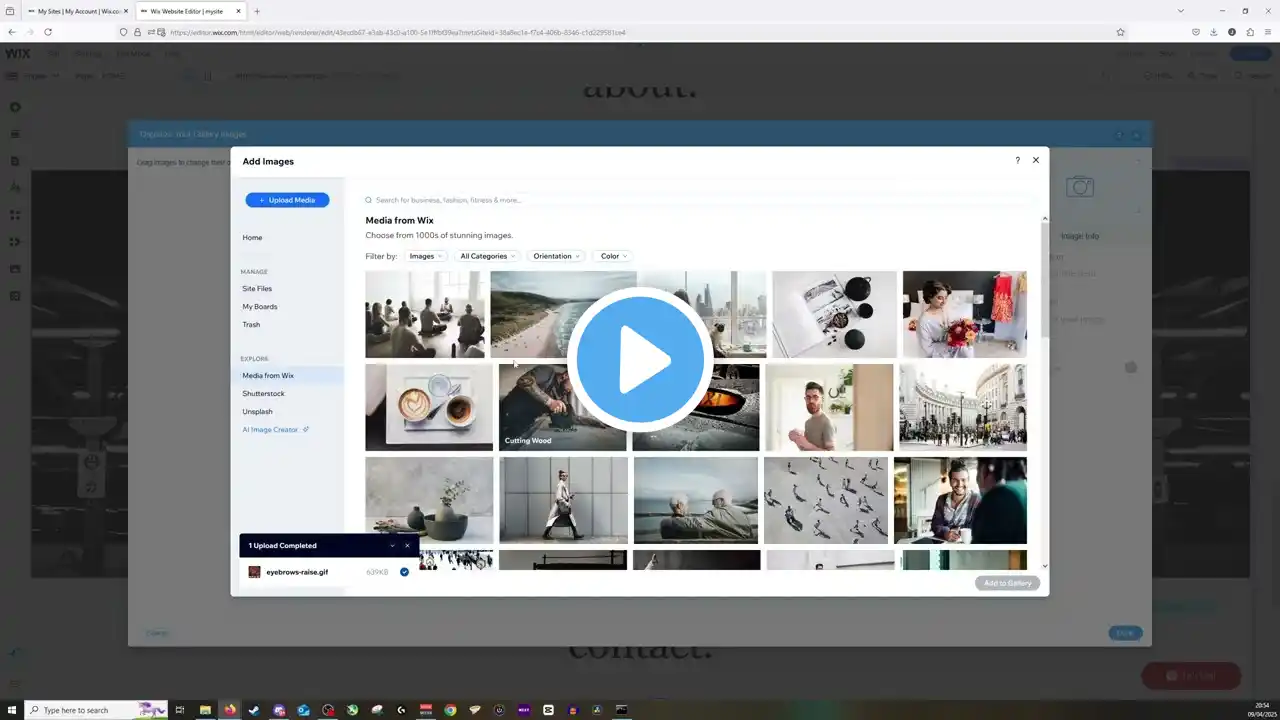Go to Site Files in sidebar
The height and width of the screenshot is (720, 1280).
point(257,289)
